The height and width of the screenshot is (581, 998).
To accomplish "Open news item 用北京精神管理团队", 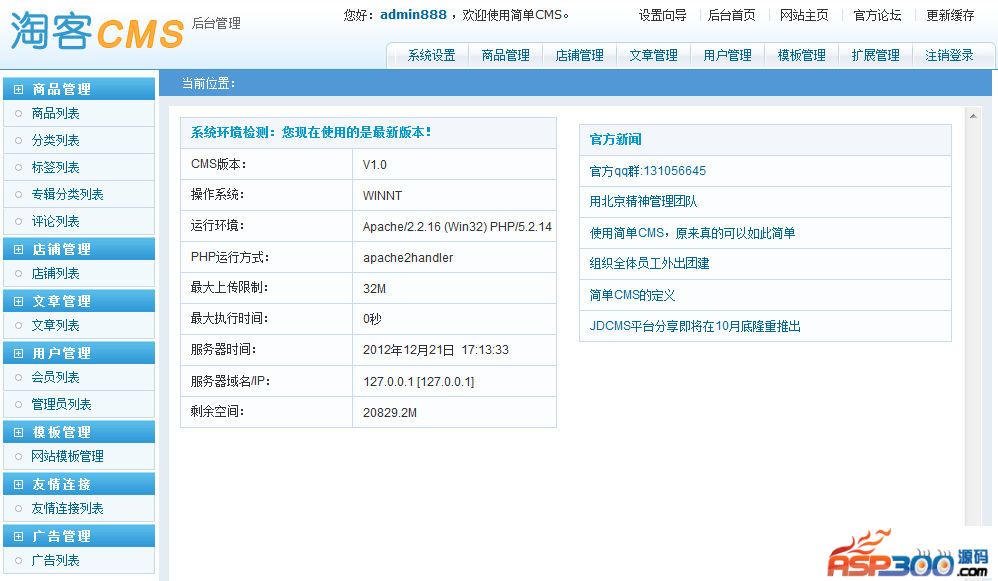I will click(x=643, y=202).
